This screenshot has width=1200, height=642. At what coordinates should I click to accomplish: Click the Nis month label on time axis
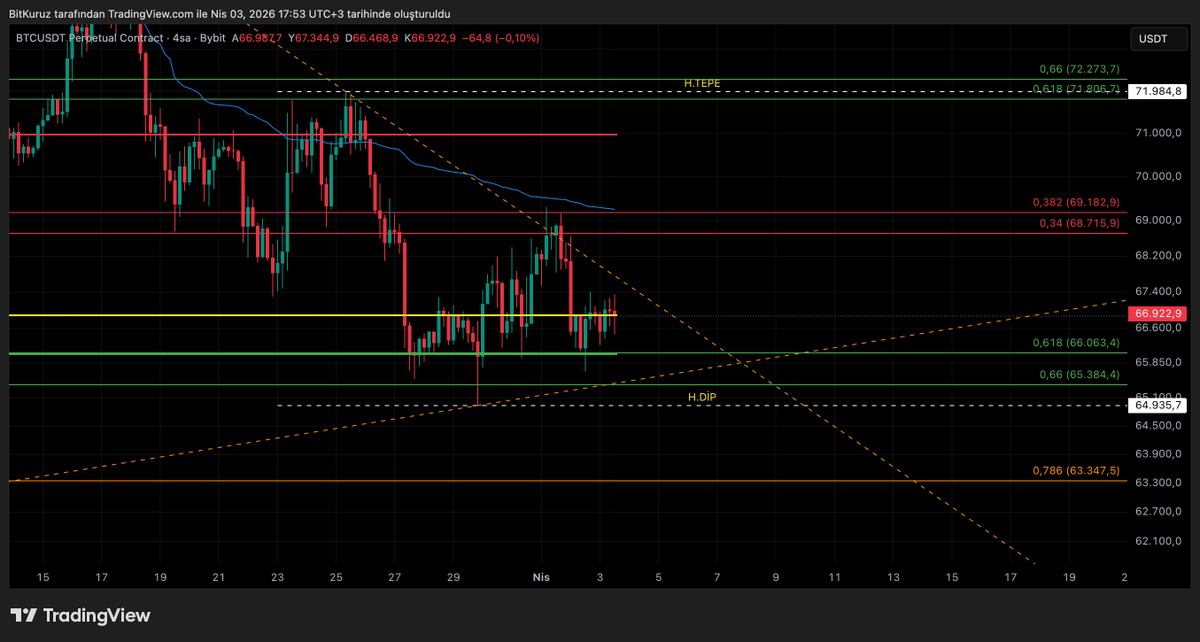541,577
